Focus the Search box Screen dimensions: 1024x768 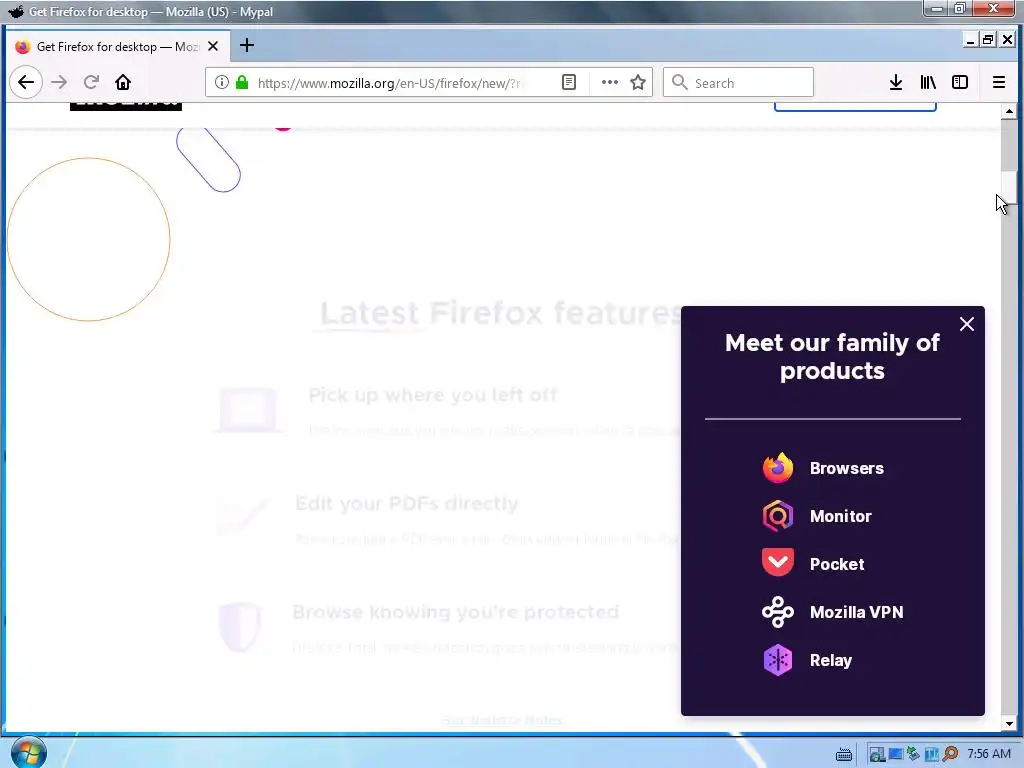[x=738, y=82]
